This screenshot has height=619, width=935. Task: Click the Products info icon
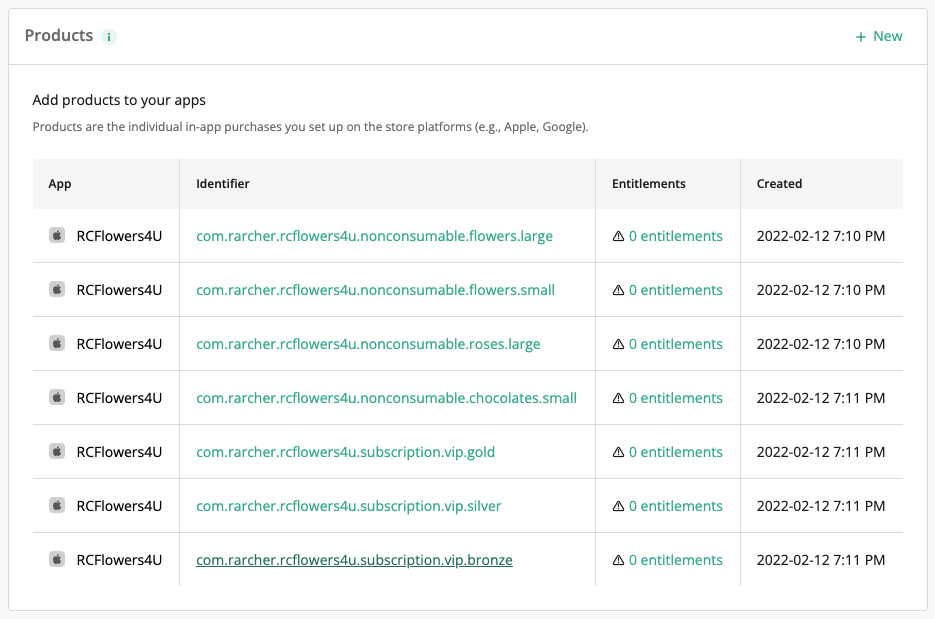109,37
